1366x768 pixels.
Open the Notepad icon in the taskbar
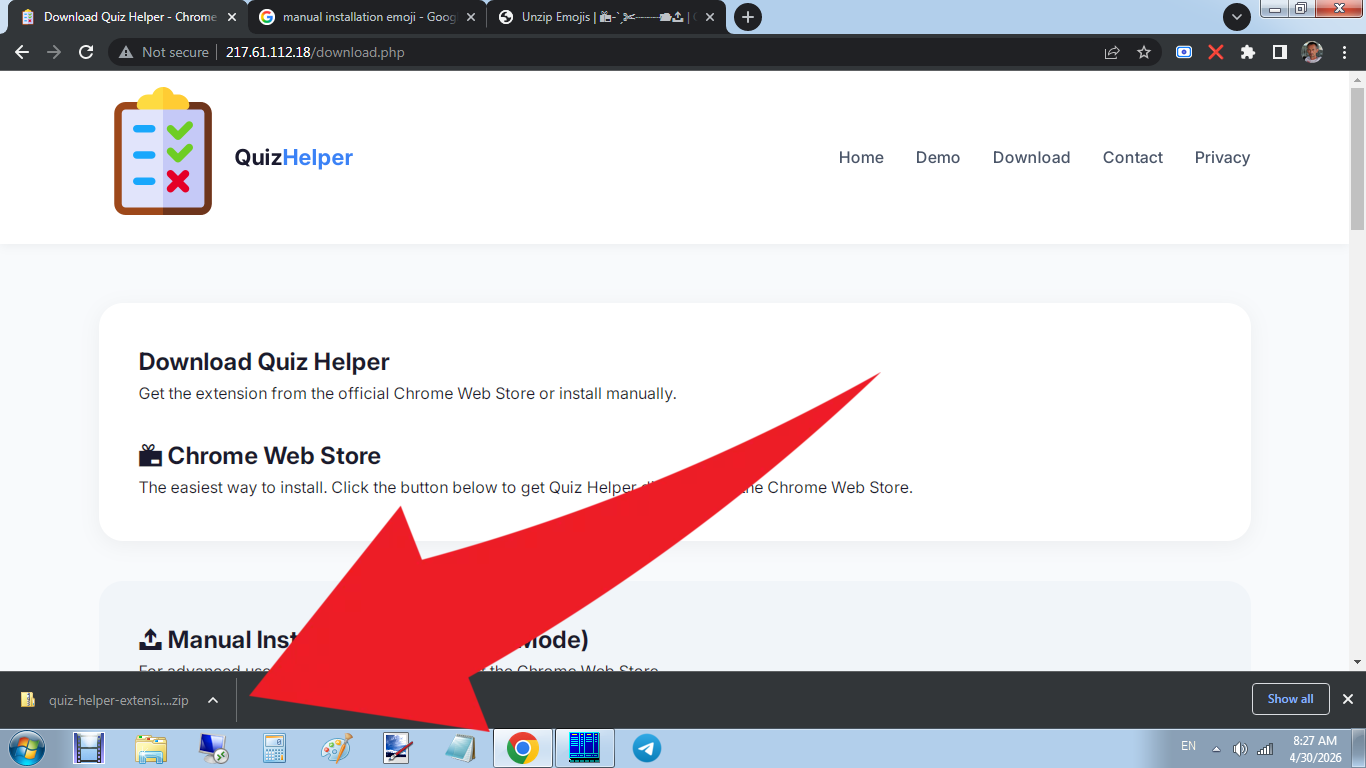[x=460, y=748]
